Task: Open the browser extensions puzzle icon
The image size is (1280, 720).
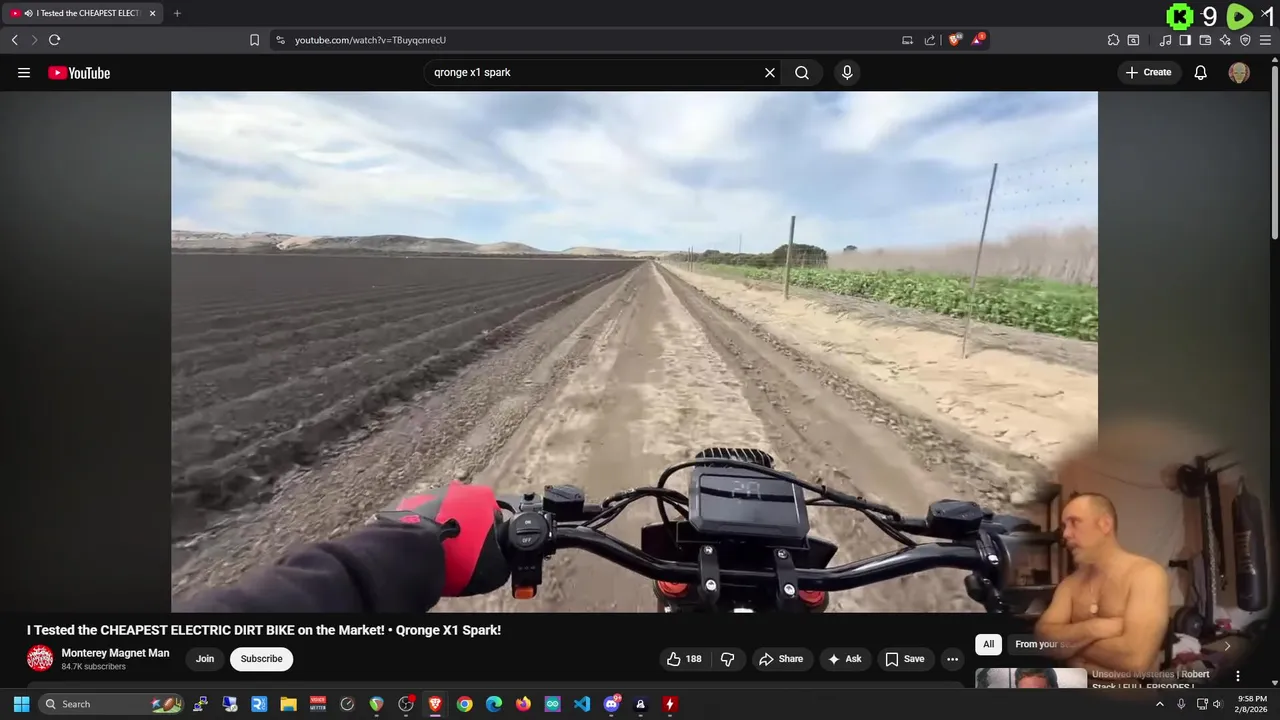Action: click(1113, 40)
